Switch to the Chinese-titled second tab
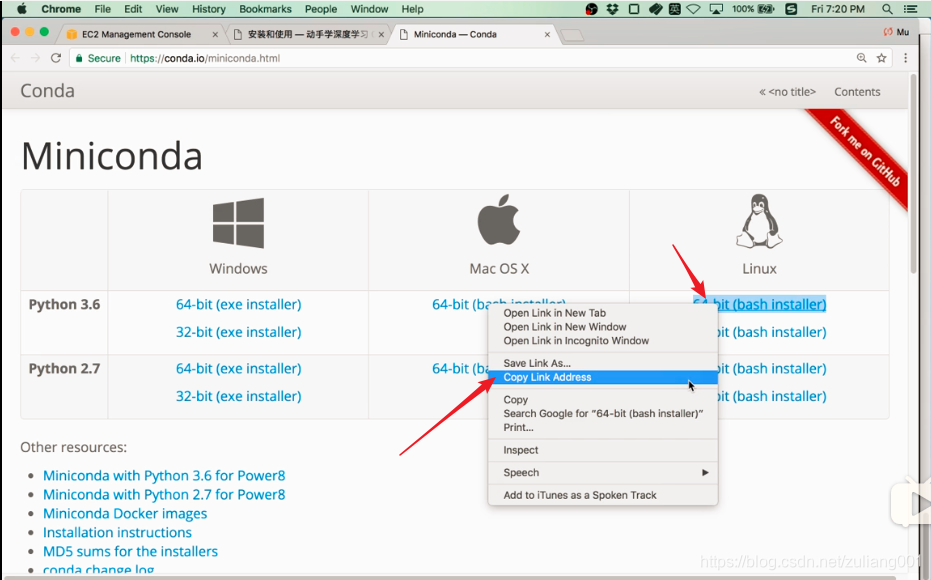This screenshot has width=931, height=580. point(308,34)
